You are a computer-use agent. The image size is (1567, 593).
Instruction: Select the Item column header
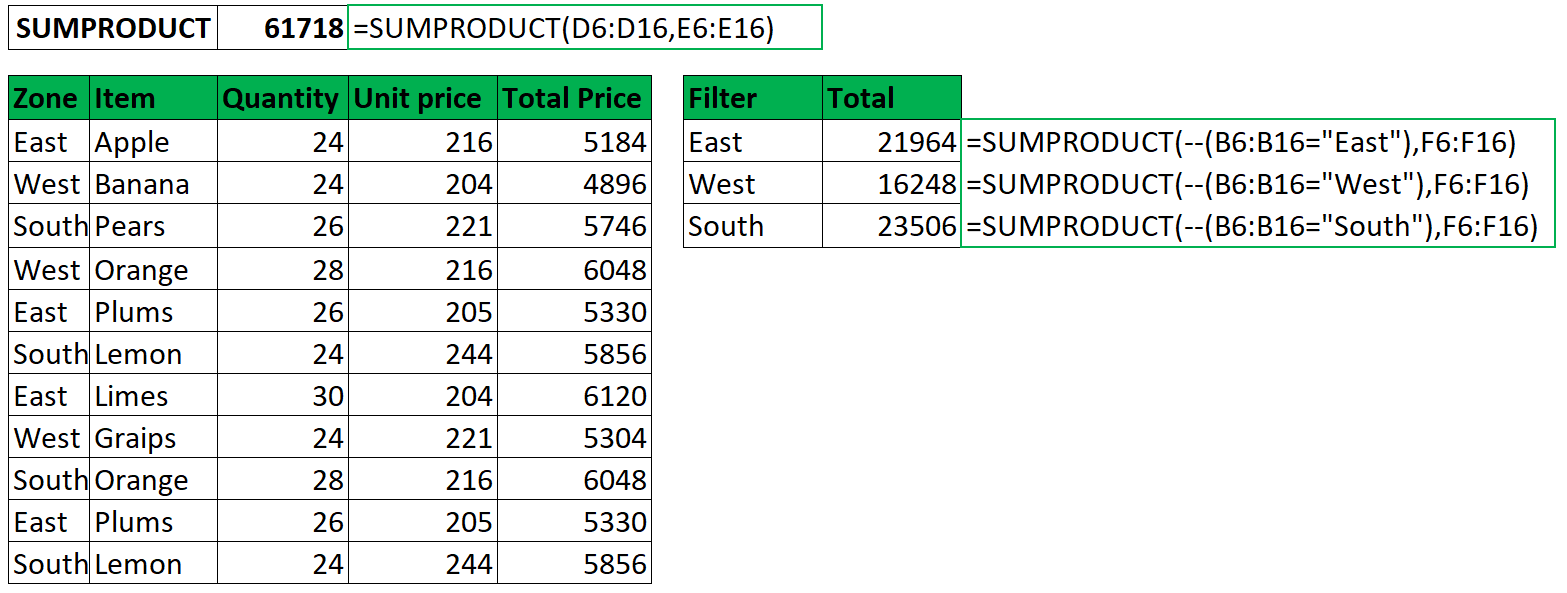pyautogui.click(x=153, y=98)
